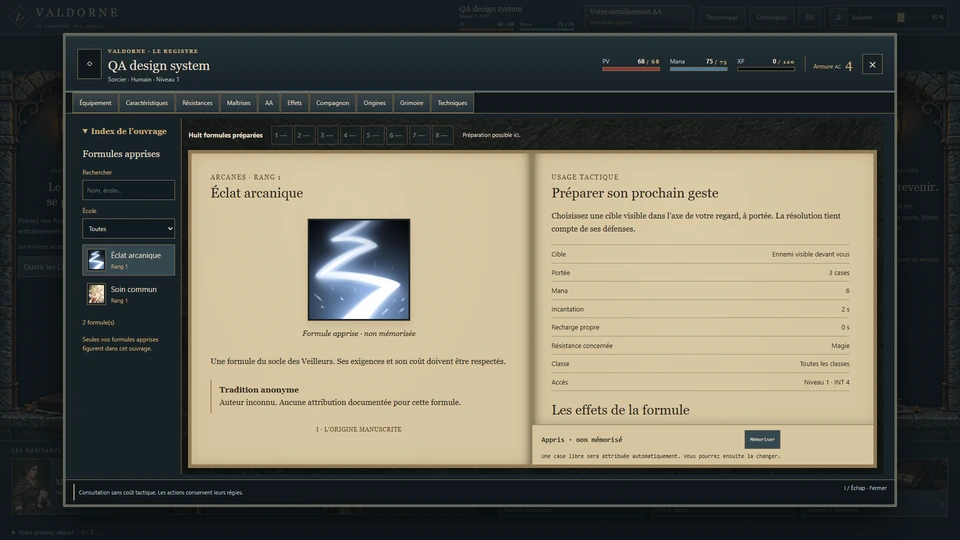Viewport: 960px width, 540px height.
Task: Adjust the Volume slider in the background bar
Action: click(x=901, y=17)
